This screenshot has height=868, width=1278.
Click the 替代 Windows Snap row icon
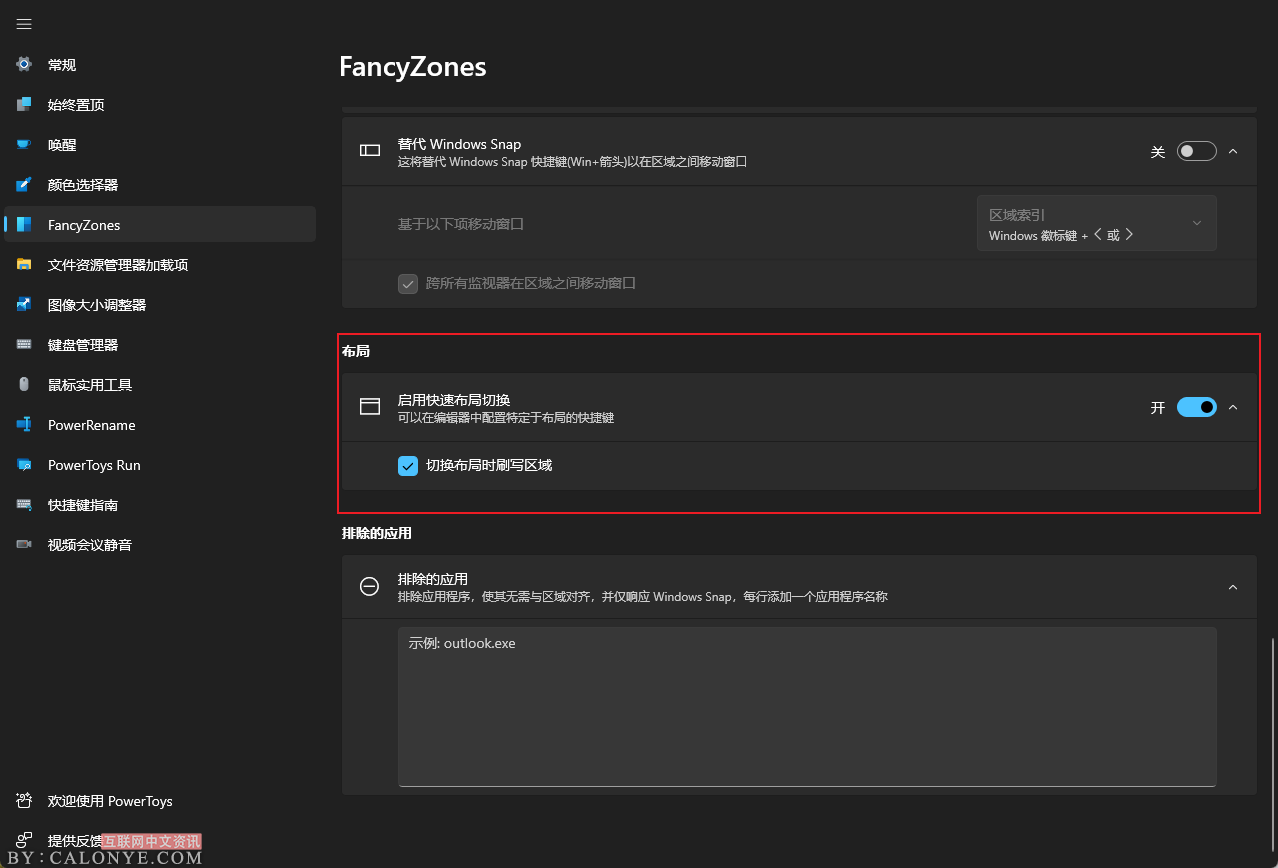pos(370,151)
